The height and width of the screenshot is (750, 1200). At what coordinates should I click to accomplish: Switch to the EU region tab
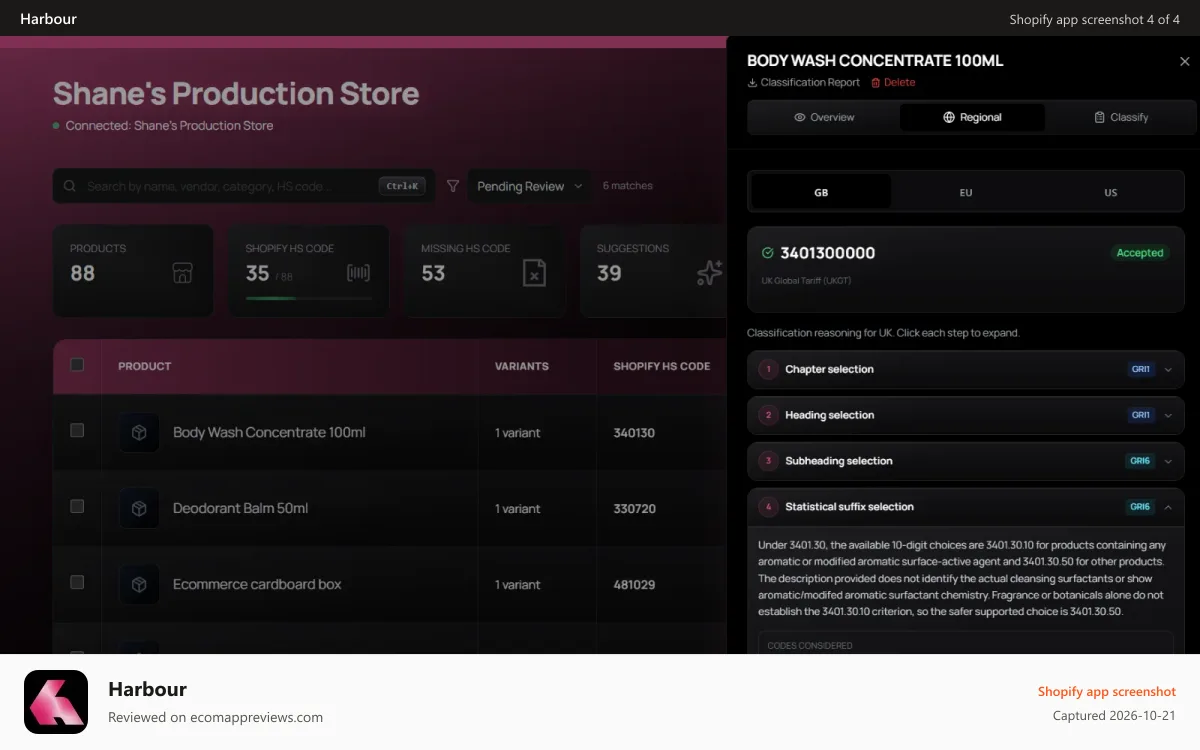point(966,192)
